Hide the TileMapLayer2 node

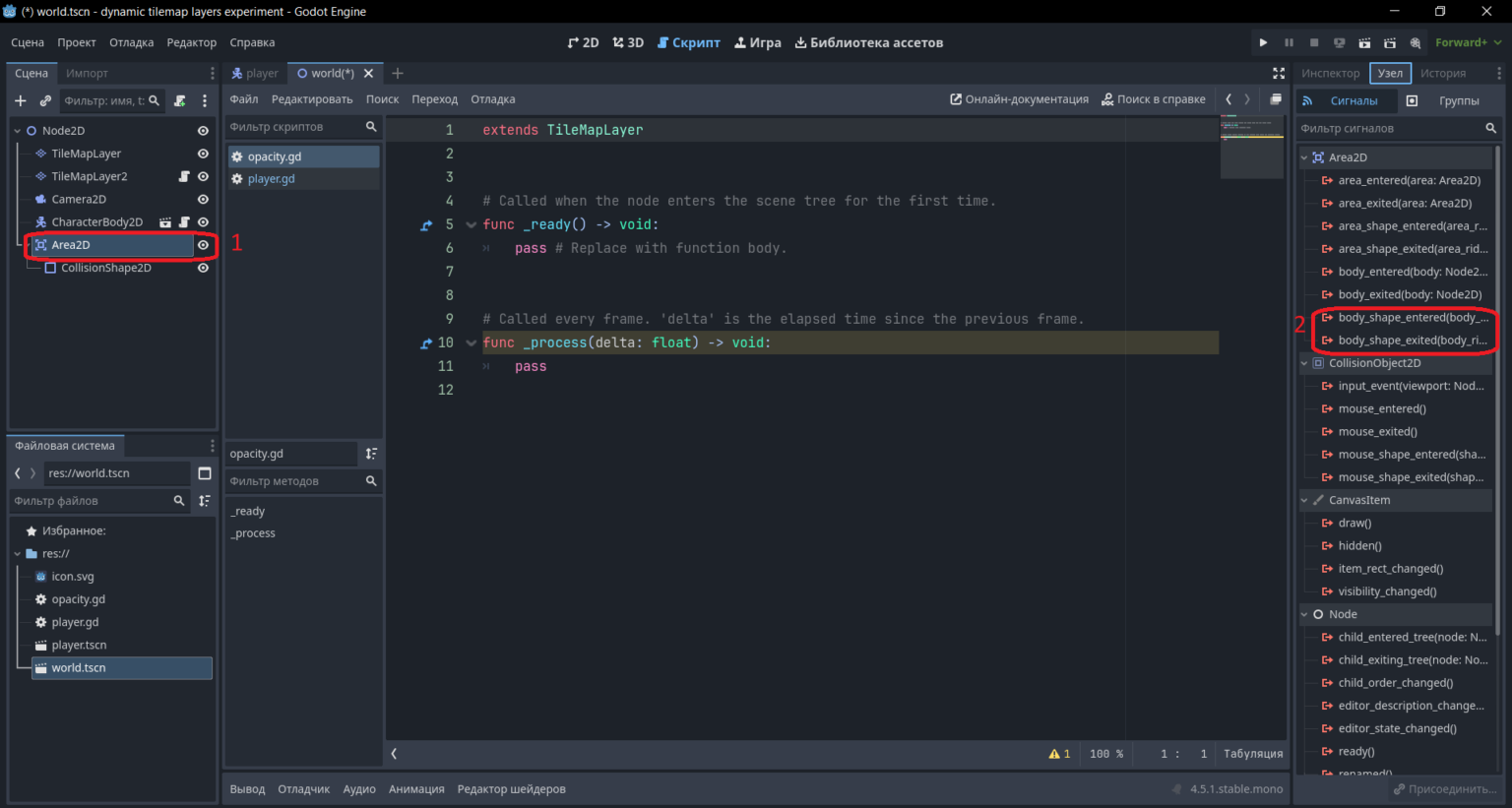[x=203, y=176]
